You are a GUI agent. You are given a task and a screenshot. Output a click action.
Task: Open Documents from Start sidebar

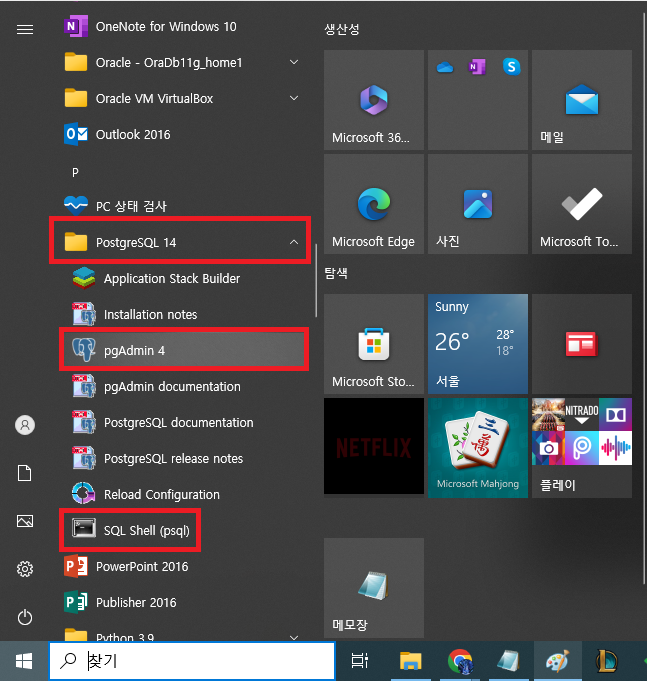(x=25, y=473)
